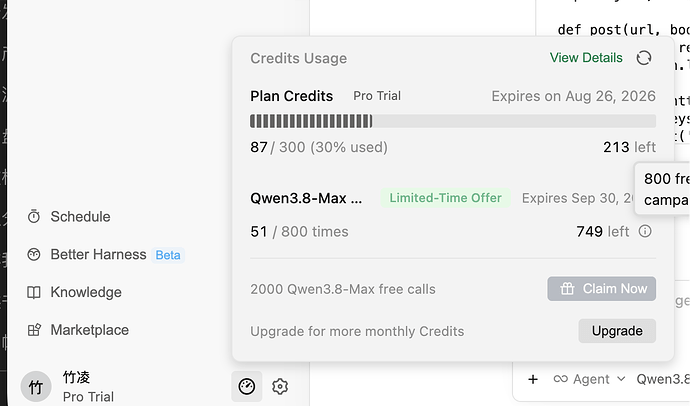
Task: Click the user avatar for 竹凌
Action: tap(36, 387)
